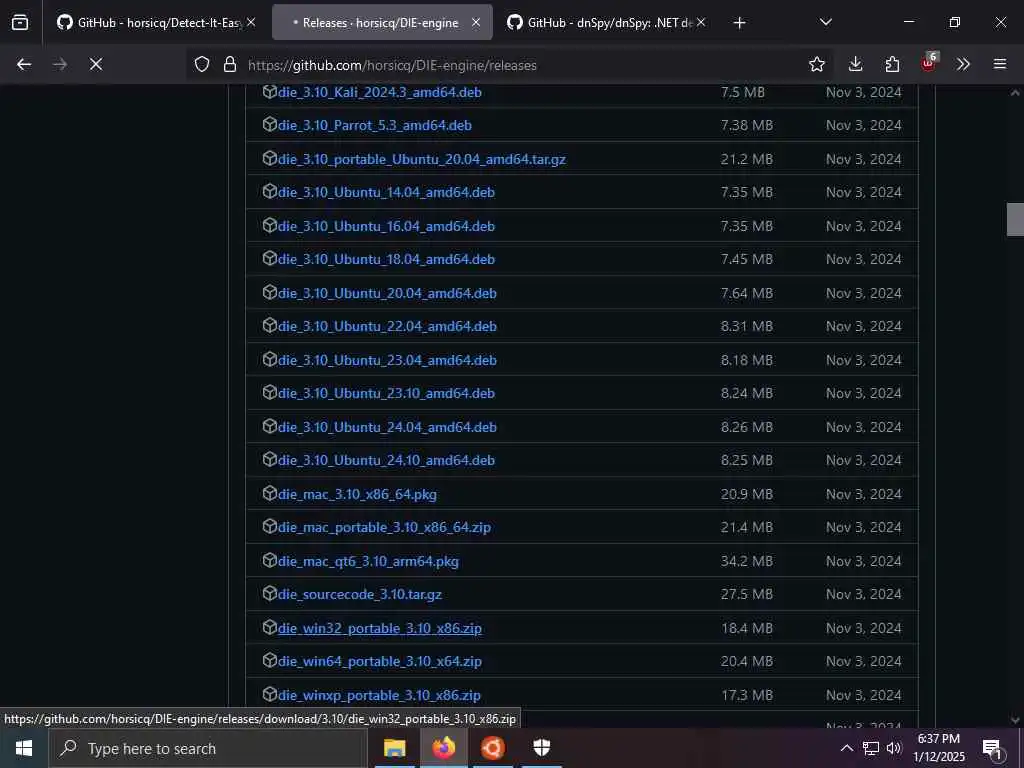The width and height of the screenshot is (1024, 768).
Task: Download die_sourcecode_3.10.tar.gz
Action: click(360, 595)
